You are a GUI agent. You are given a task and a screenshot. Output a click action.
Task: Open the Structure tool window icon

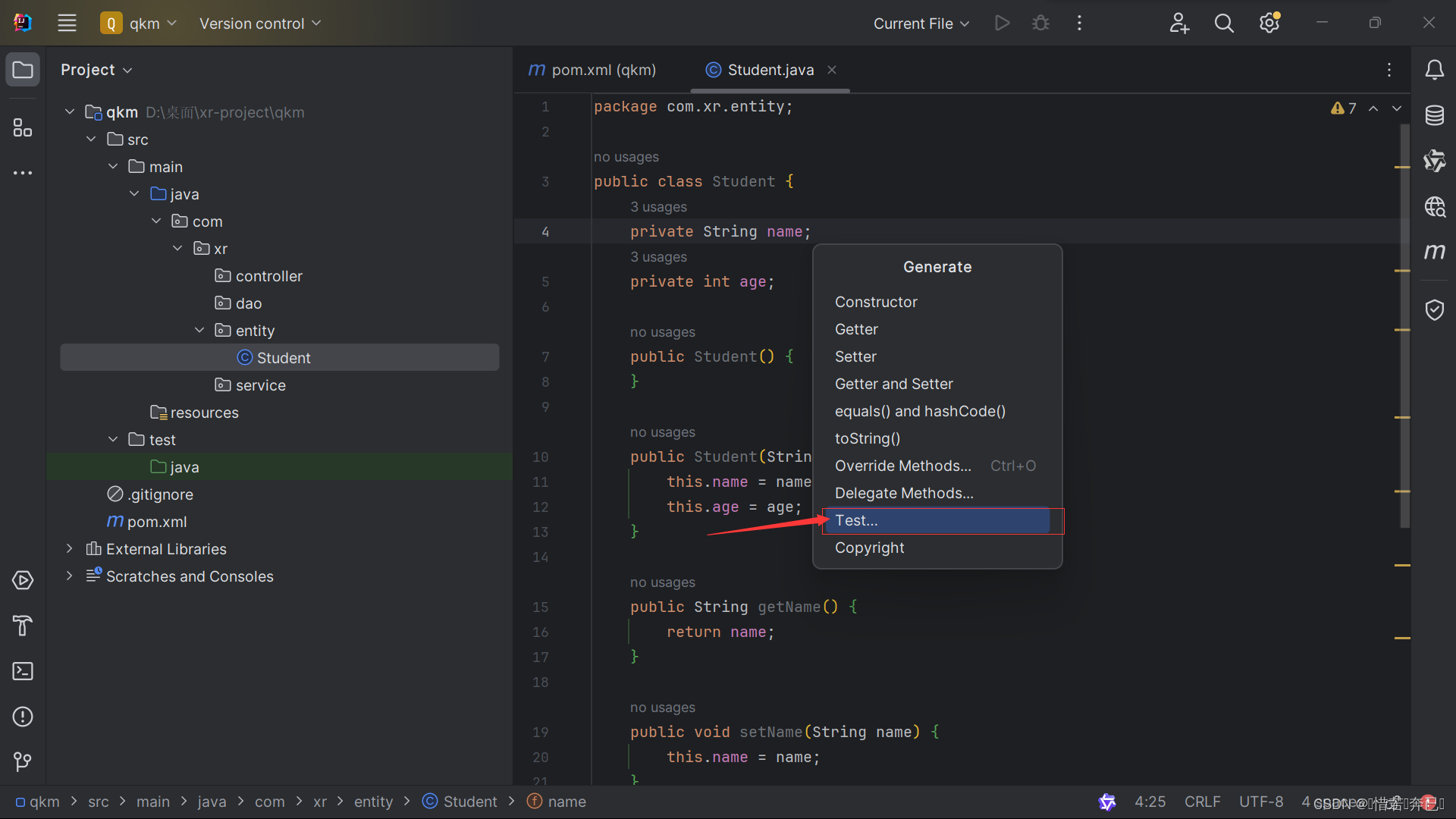coord(23,127)
